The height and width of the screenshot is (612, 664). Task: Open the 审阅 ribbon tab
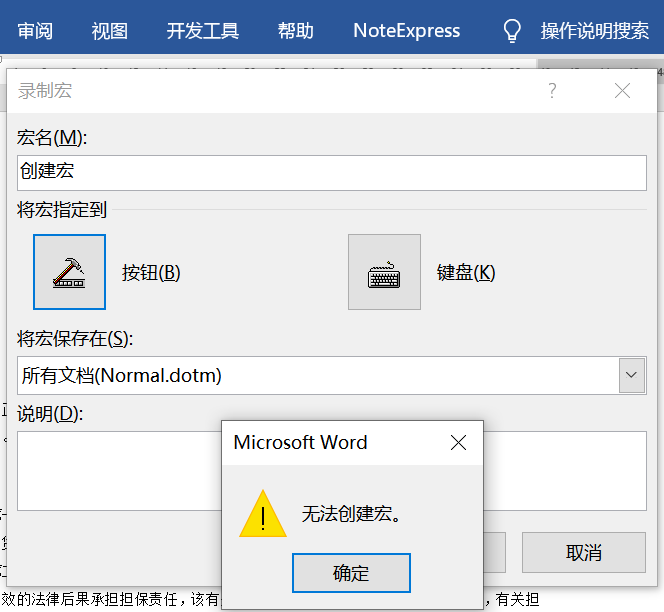point(35,30)
